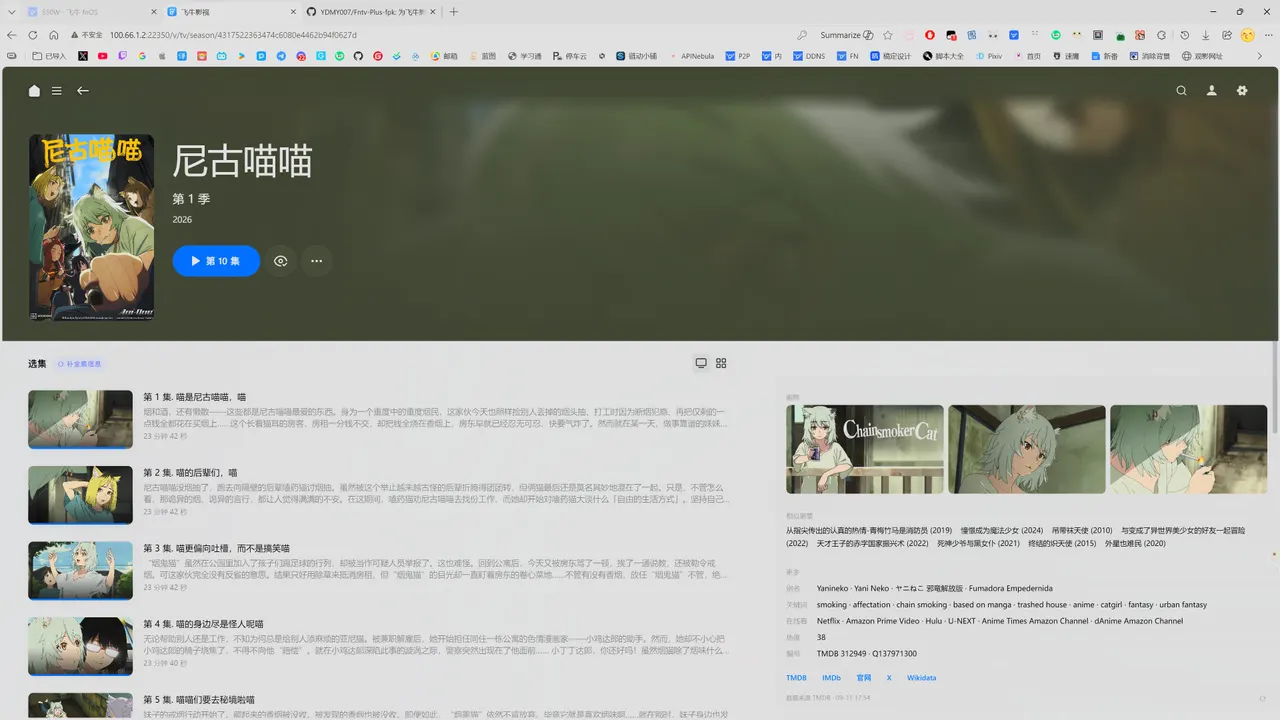Screen dimensions: 1280x720
Task: Open the hamburger menu in app header
Action: pyautogui.click(x=57, y=91)
